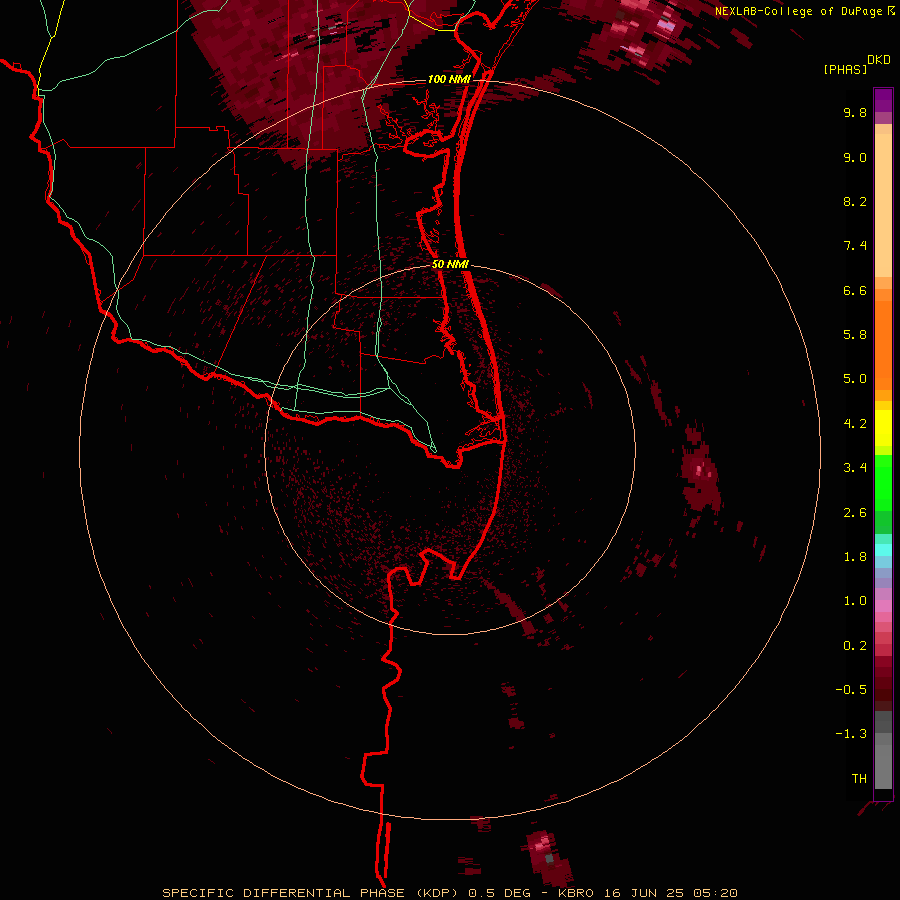Pick the purple segment at the color bar top
The width and height of the screenshot is (900, 900).
click(883, 100)
